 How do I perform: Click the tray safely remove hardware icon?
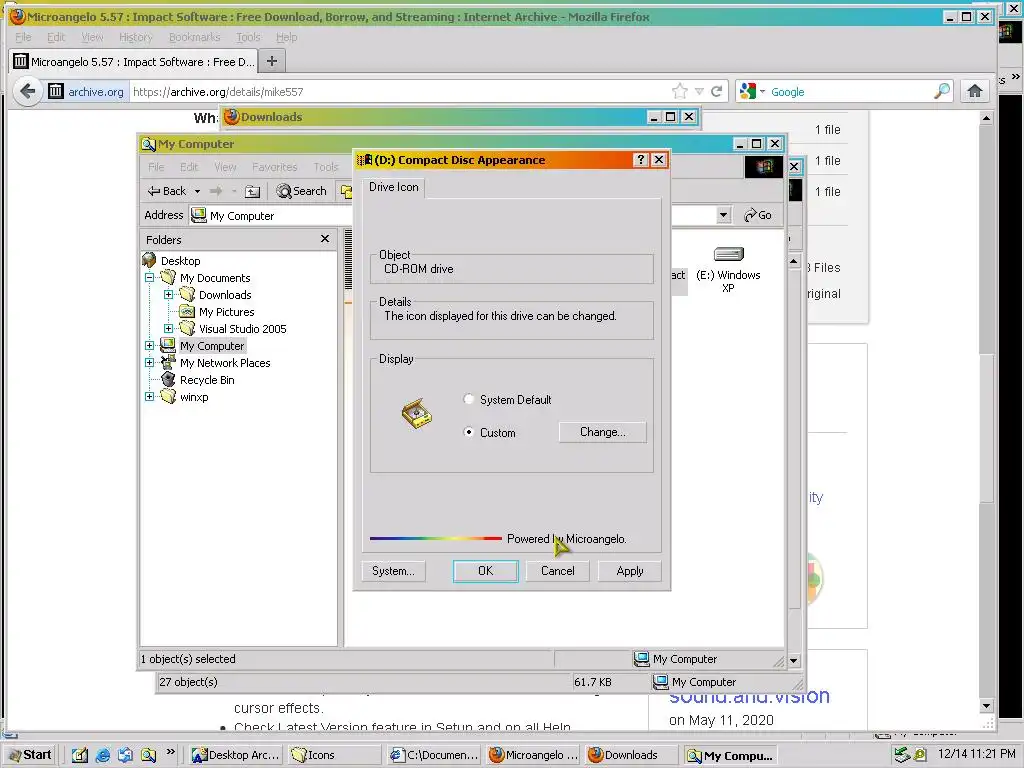coord(902,755)
